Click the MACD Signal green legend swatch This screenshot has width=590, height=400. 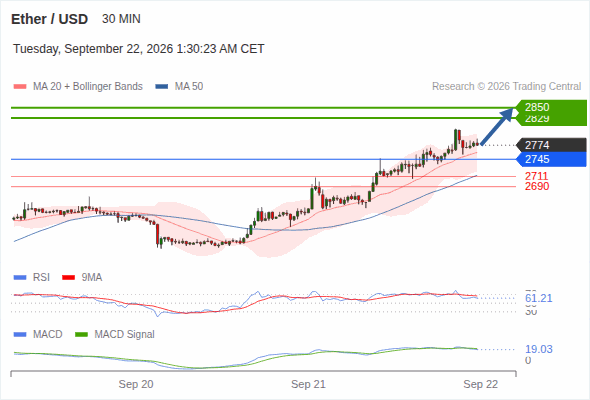81,335
